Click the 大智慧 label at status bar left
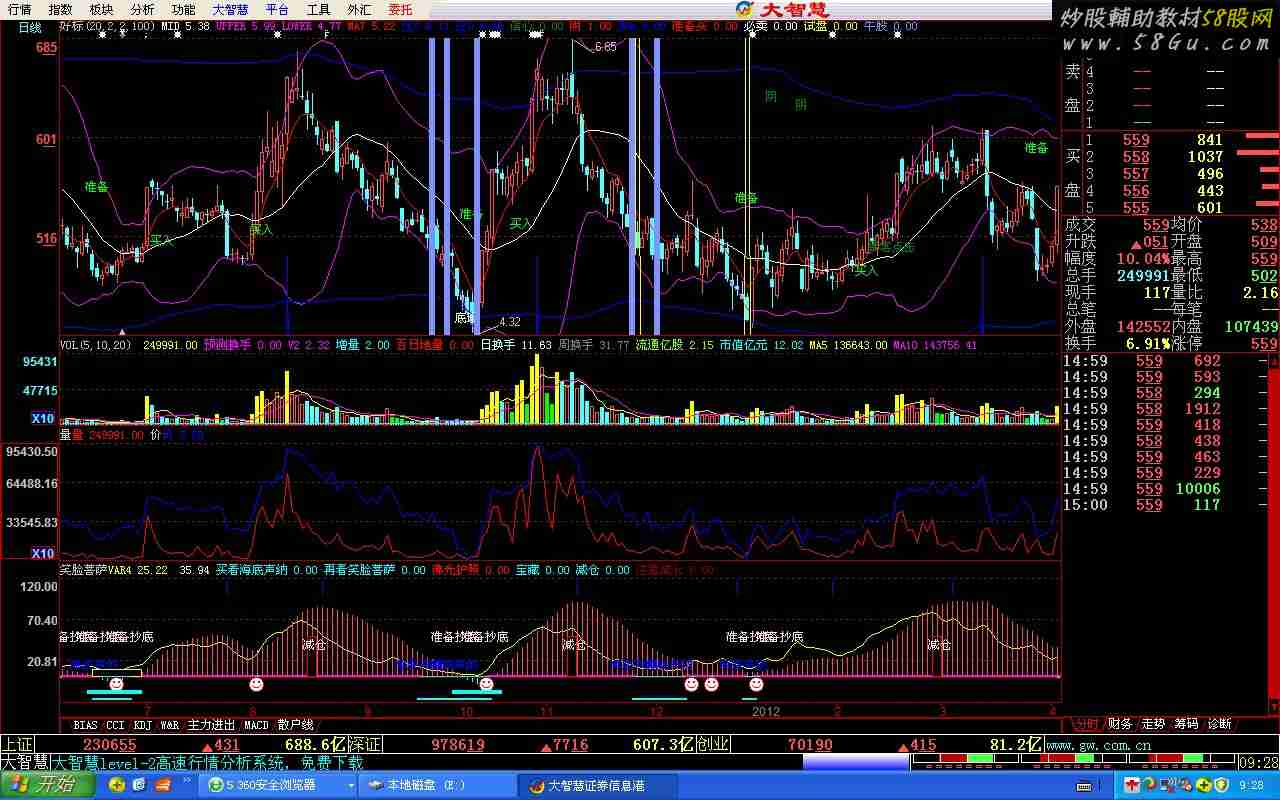Image resolution: width=1280 pixels, height=800 pixels. (x=25, y=762)
